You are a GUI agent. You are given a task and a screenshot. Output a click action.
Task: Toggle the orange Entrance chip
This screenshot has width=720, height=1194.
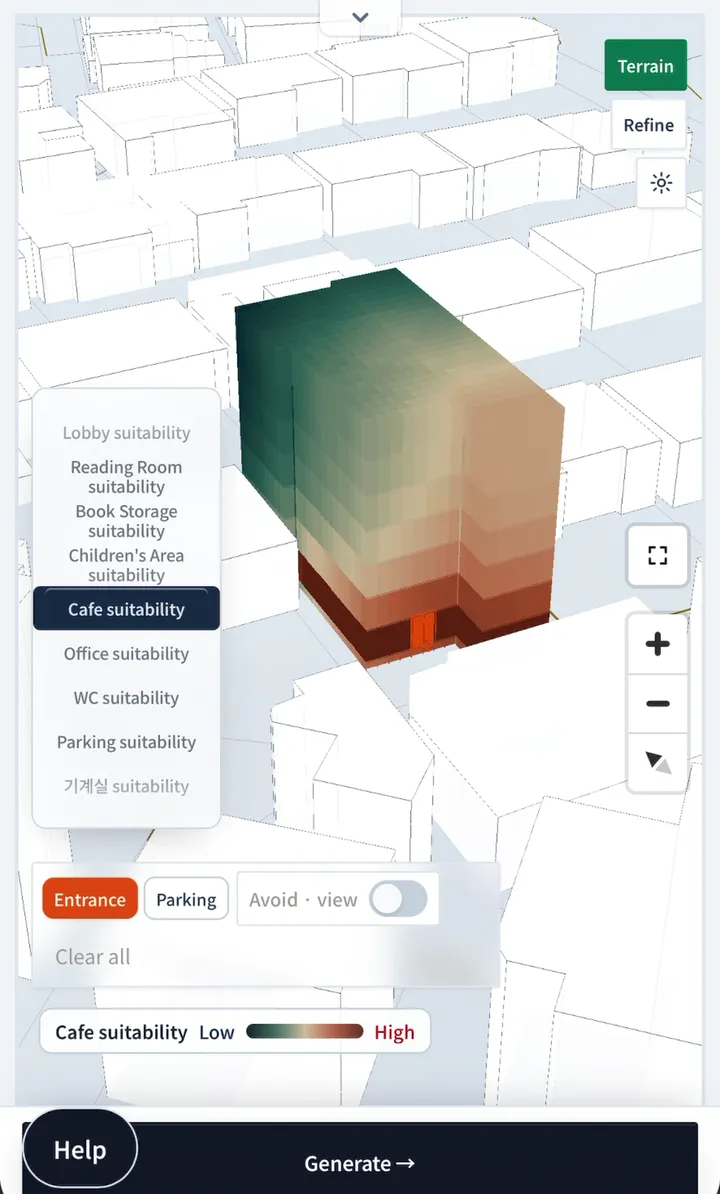click(90, 899)
